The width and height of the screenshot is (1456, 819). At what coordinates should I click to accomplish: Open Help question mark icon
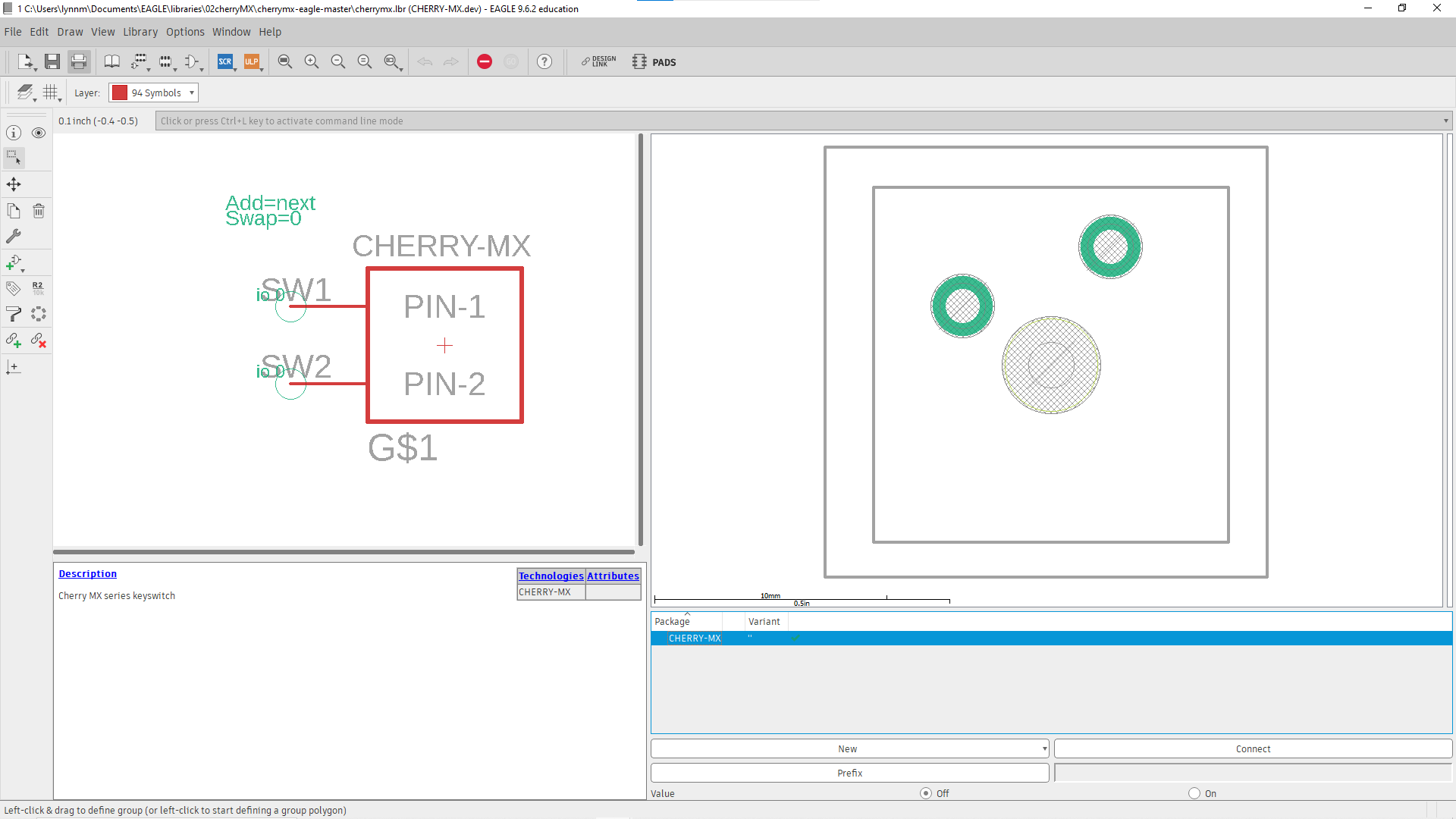pyautogui.click(x=544, y=62)
